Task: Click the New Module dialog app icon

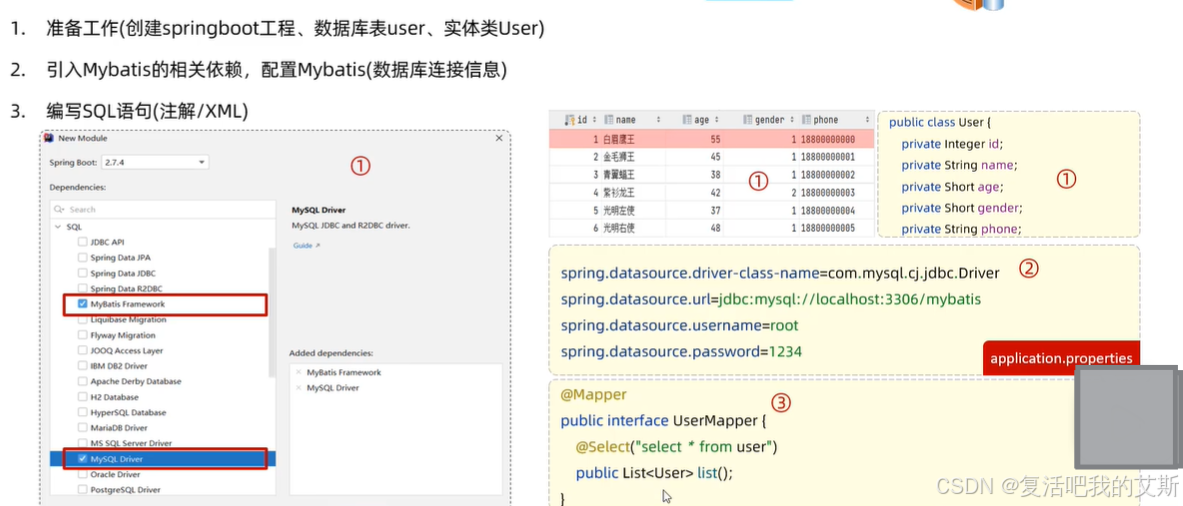Action: [49, 138]
